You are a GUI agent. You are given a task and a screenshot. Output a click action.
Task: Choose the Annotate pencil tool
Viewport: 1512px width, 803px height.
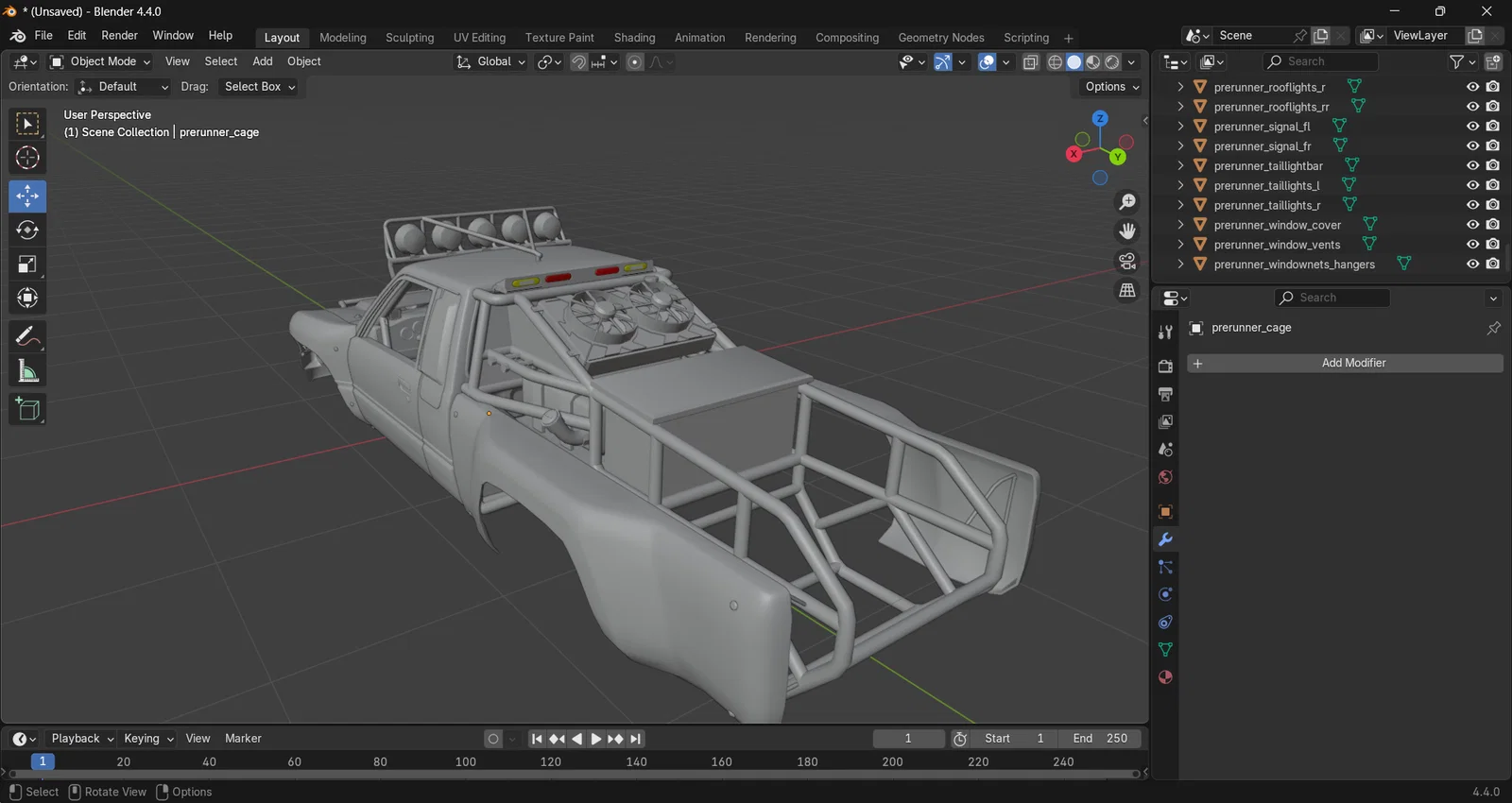click(27, 336)
